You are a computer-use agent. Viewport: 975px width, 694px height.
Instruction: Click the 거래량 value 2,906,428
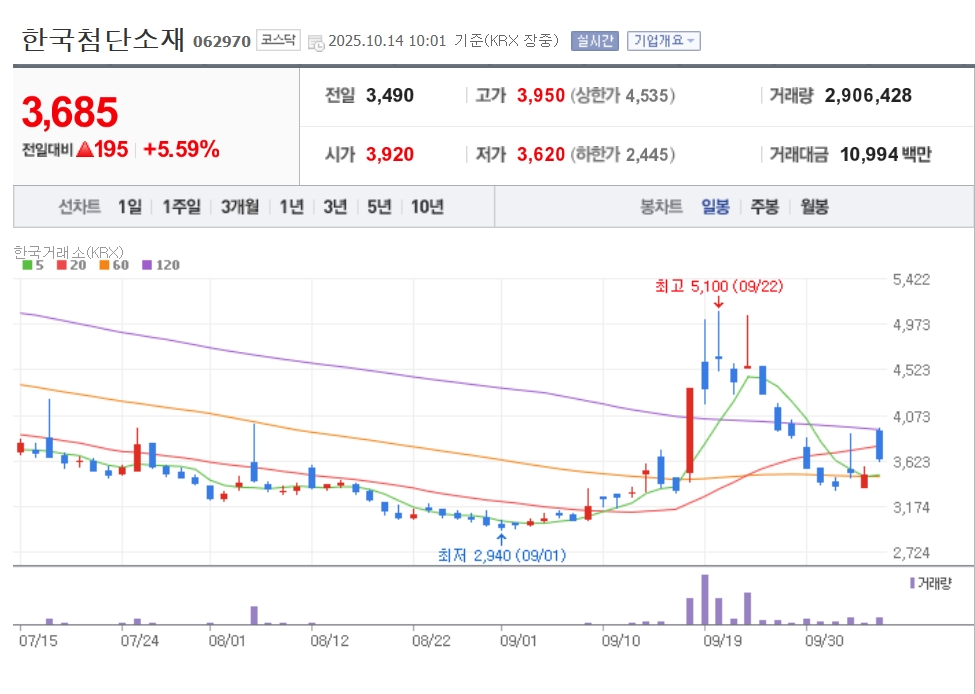pyautogui.click(x=868, y=95)
